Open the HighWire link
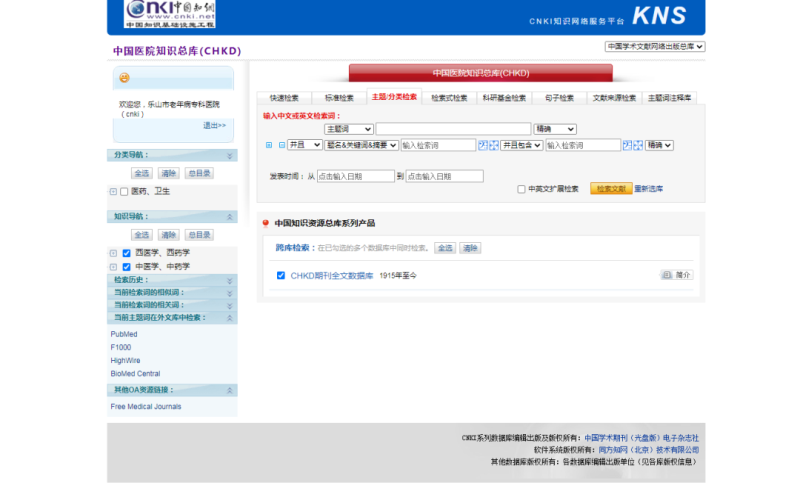The height and width of the screenshot is (500, 800). tap(126, 361)
